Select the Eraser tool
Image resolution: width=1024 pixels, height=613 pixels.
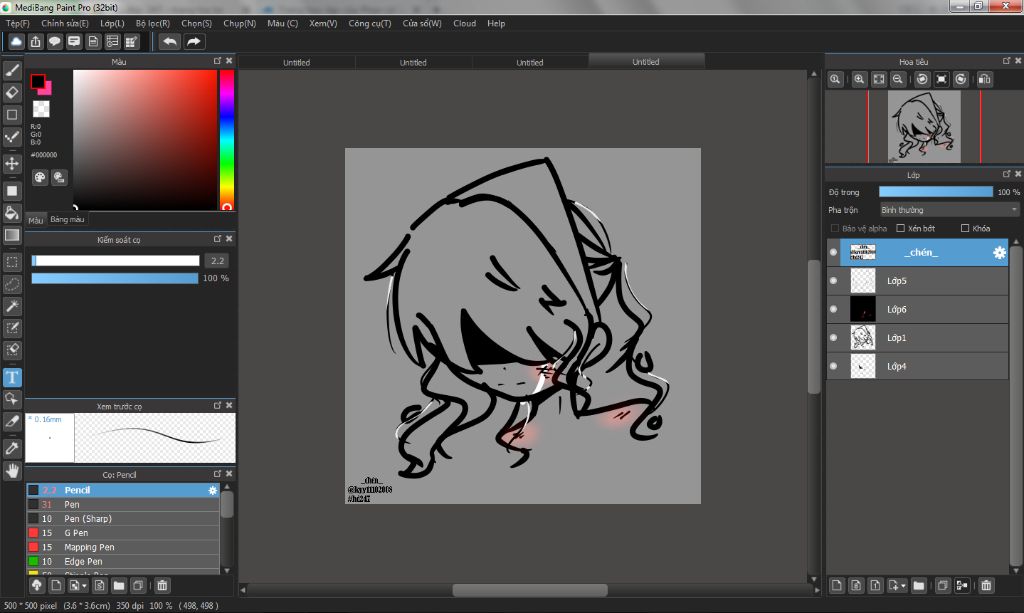12,93
